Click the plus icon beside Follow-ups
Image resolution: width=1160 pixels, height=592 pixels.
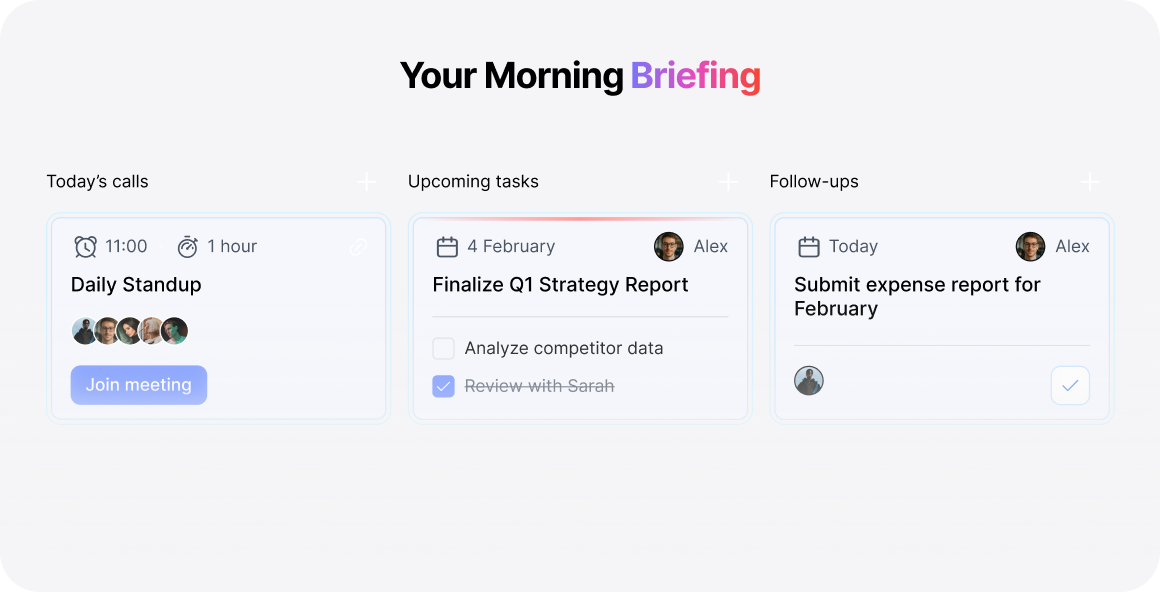1090,182
